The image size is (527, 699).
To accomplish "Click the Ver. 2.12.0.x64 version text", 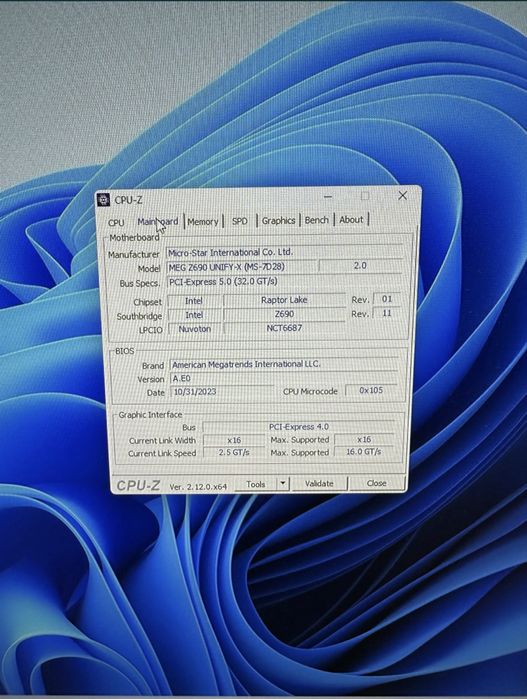I will point(198,487).
